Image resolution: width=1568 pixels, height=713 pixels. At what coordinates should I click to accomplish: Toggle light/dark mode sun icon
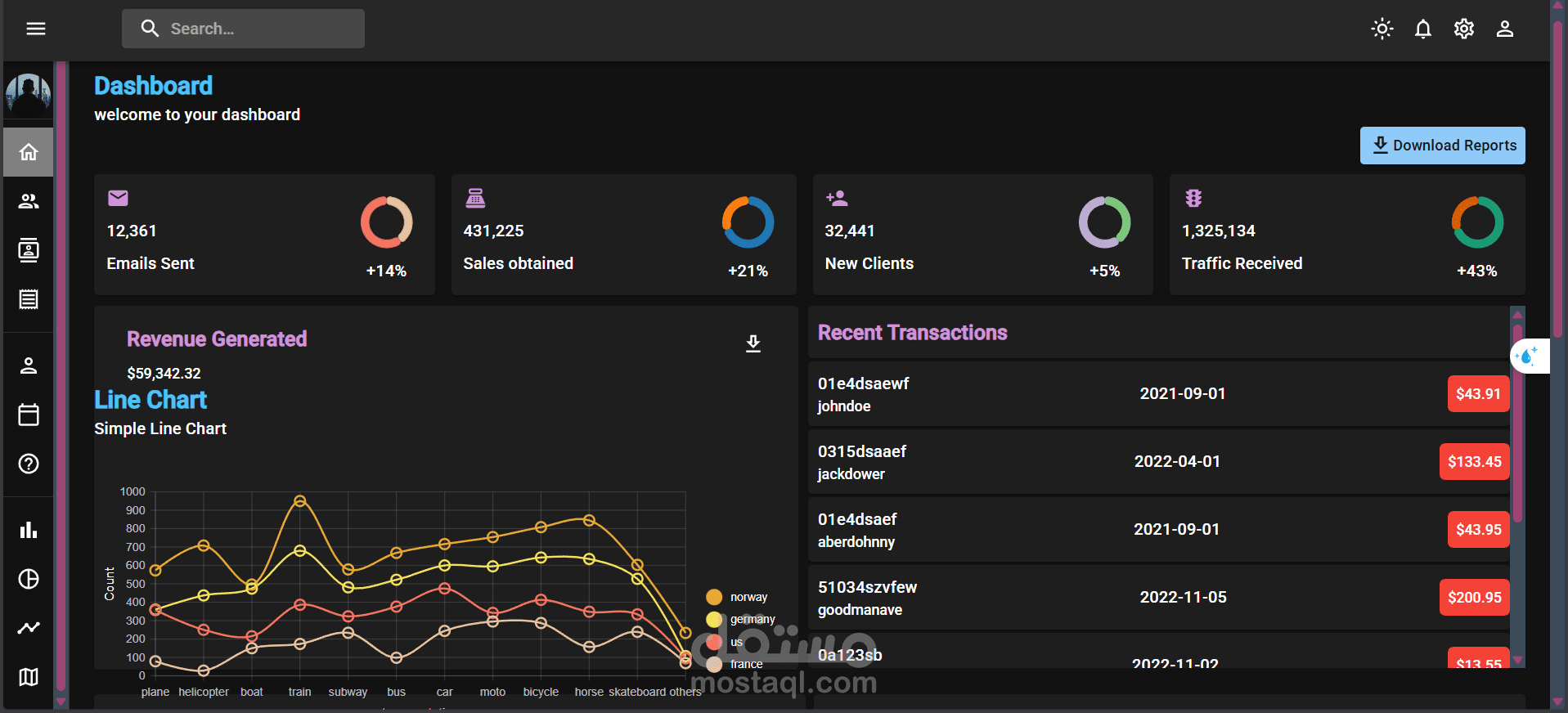coord(1382,29)
